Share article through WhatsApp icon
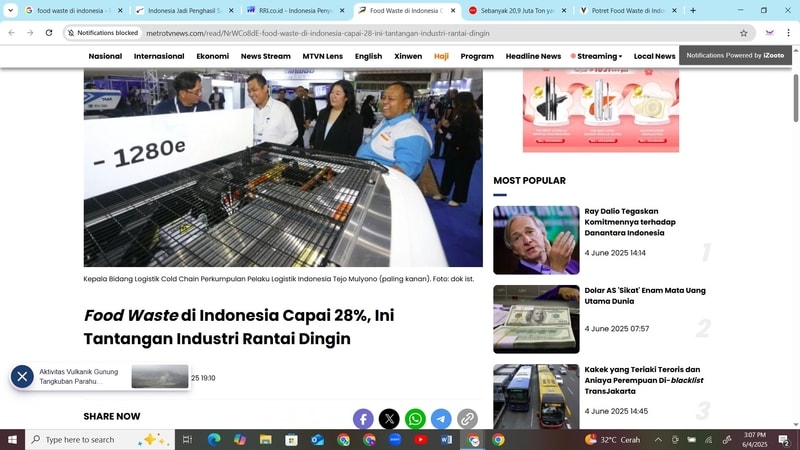 click(x=415, y=419)
